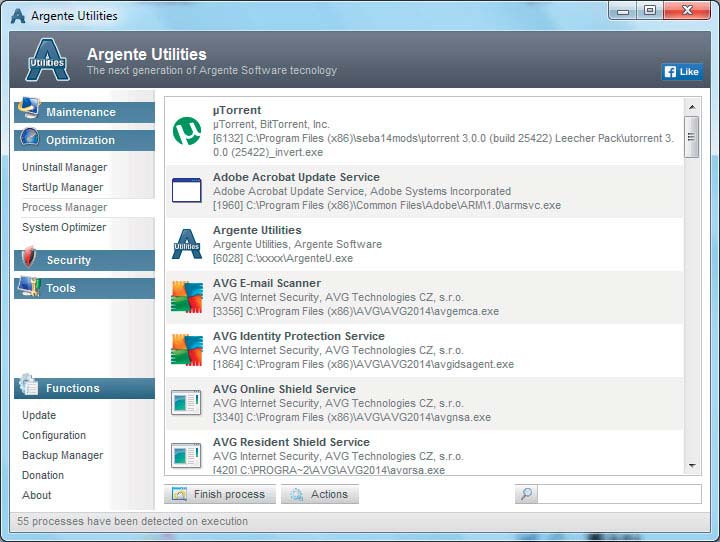Minimize the Argente Utilities window
The width and height of the screenshot is (720, 542).
point(623,11)
